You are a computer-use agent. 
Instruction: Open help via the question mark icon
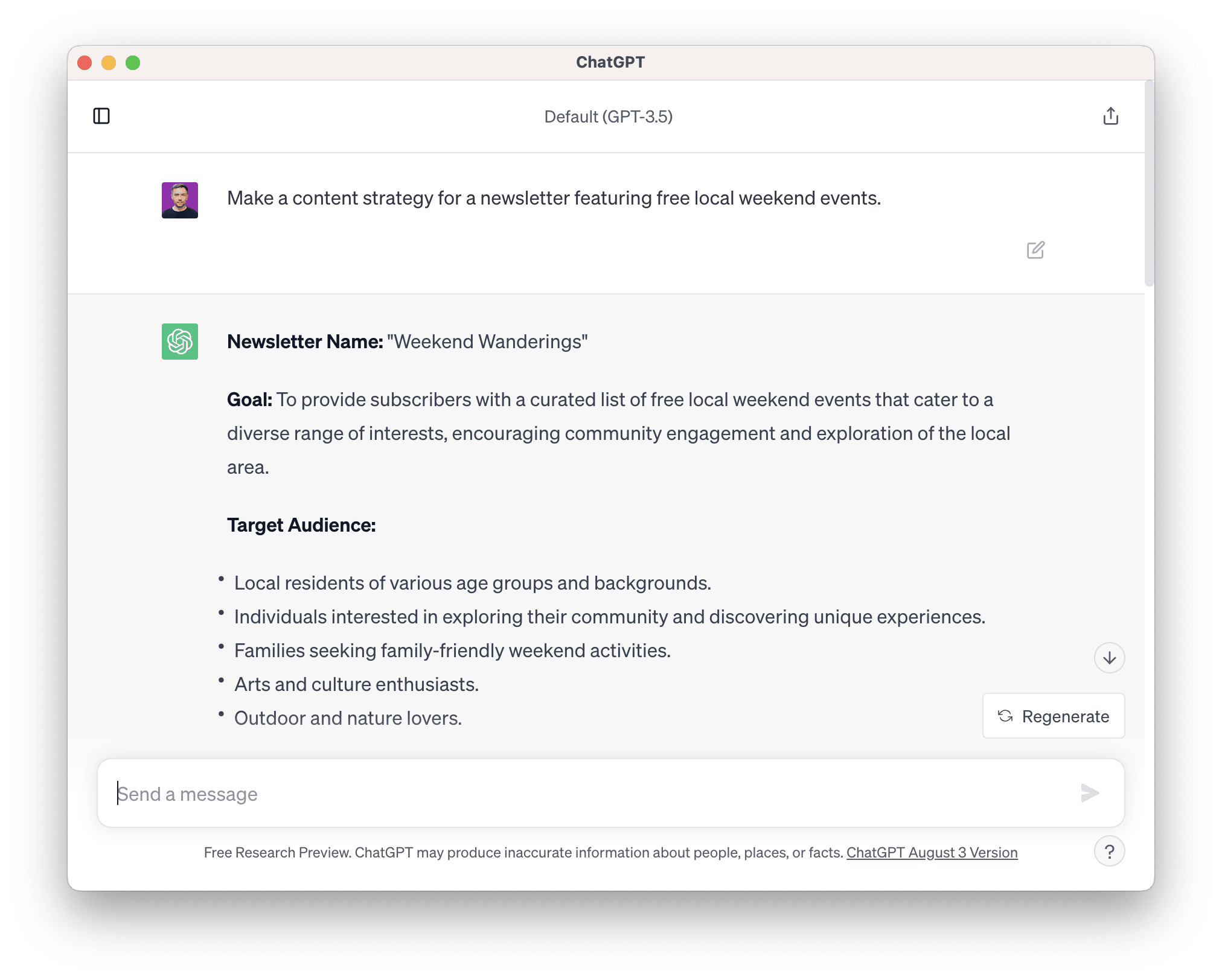1109,851
